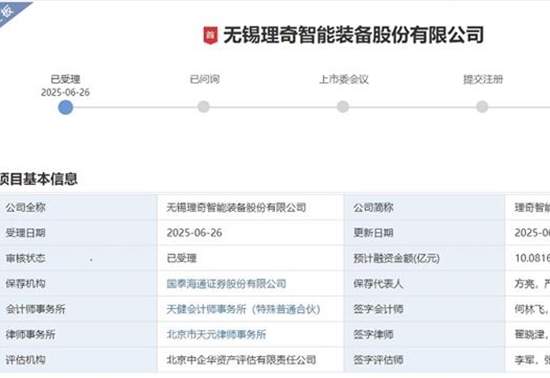Click the 预计融资金额(亿元) label cell

pos(424,258)
